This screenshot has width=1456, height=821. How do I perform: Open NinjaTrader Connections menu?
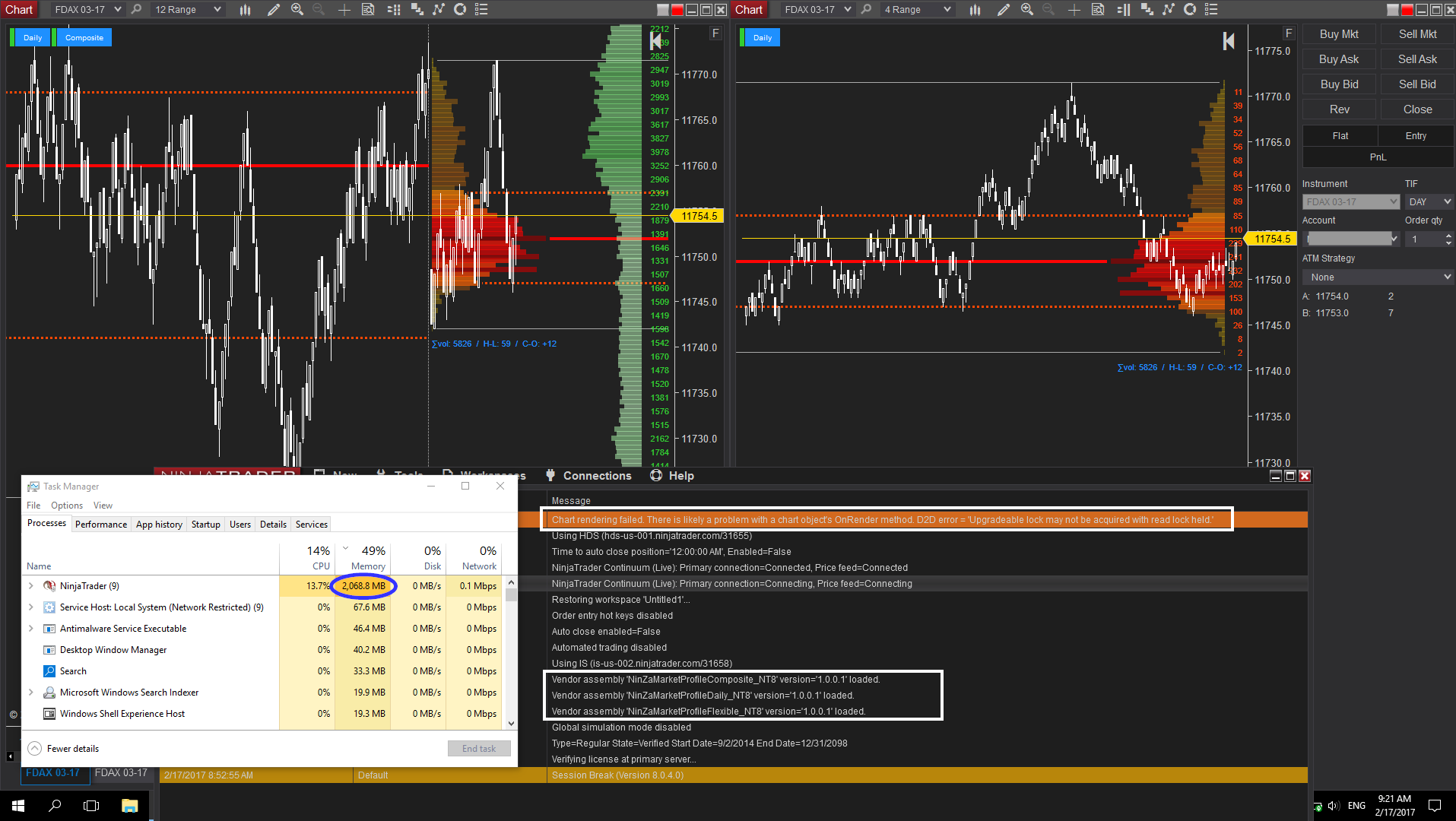point(589,476)
